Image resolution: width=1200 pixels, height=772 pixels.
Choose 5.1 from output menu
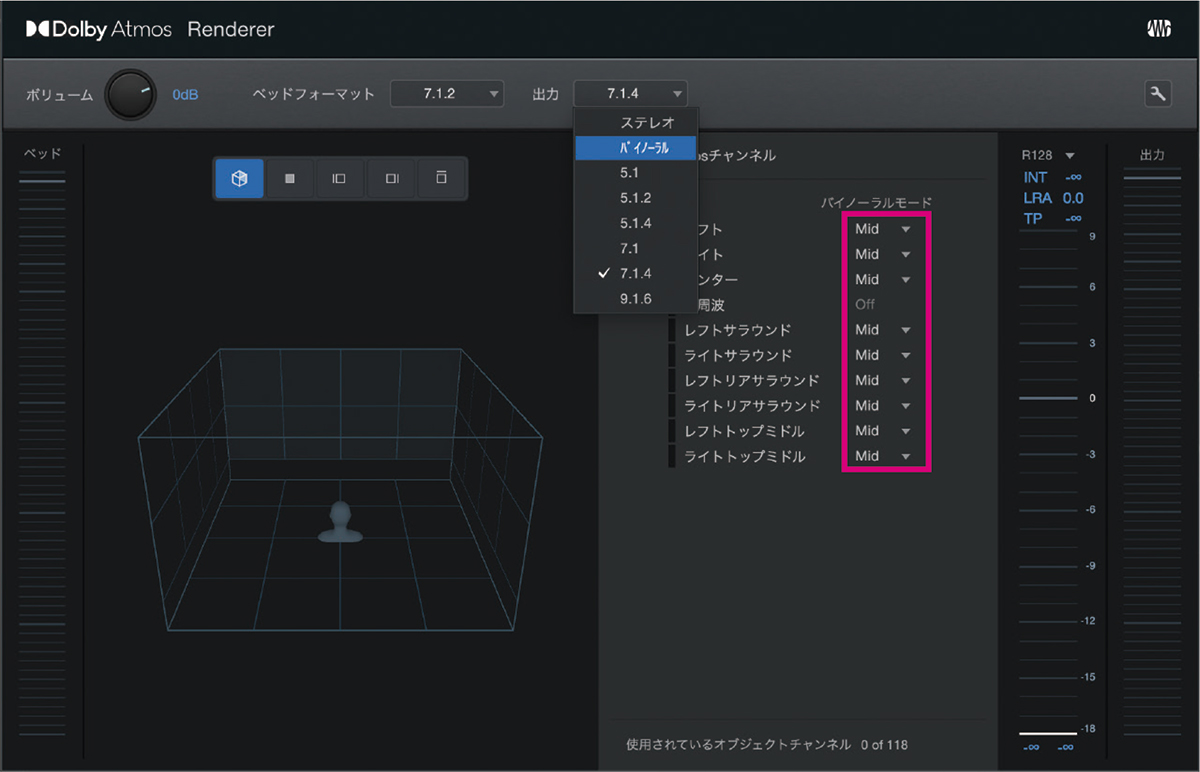(636, 173)
